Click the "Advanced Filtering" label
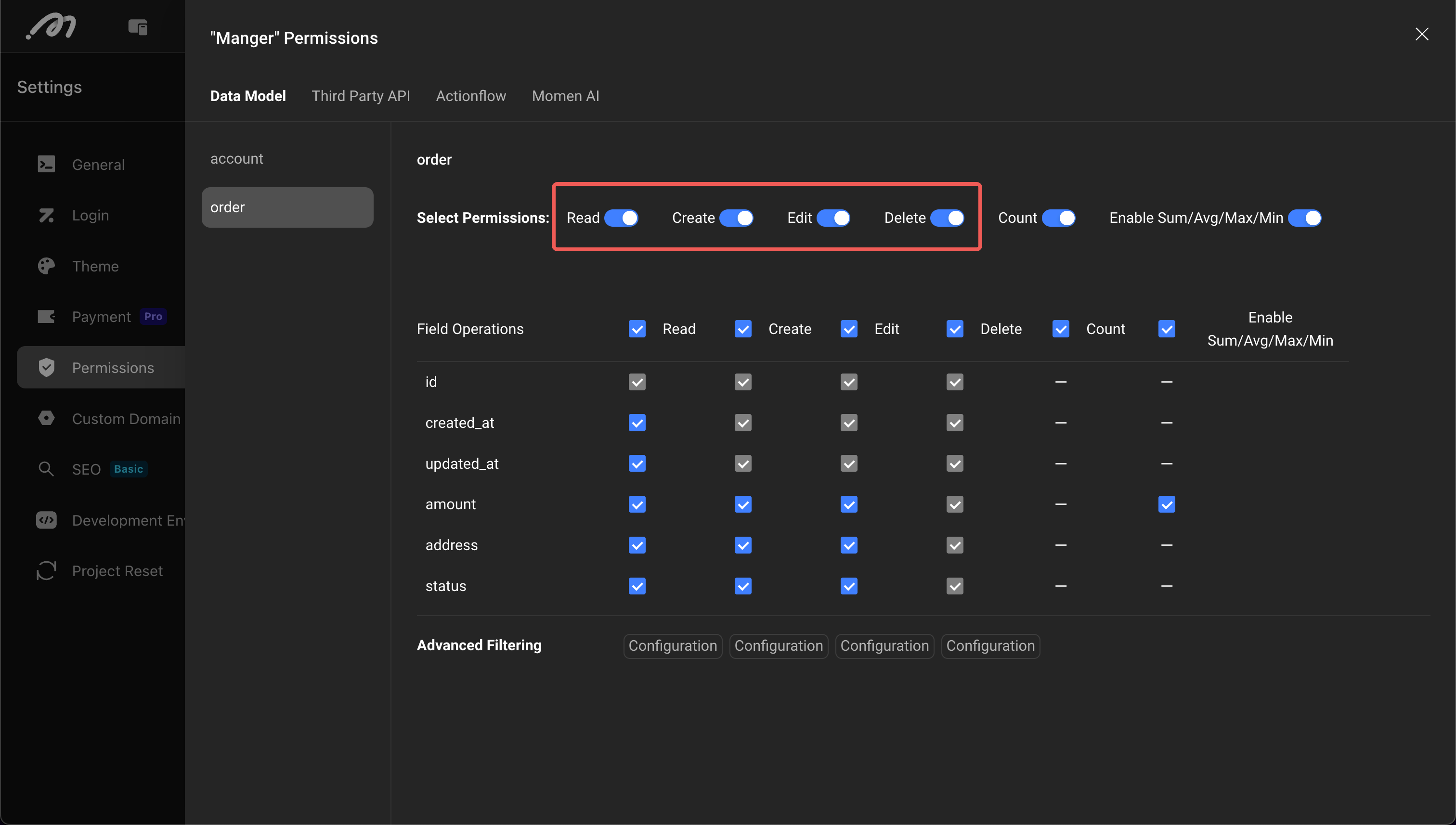 click(479, 645)
